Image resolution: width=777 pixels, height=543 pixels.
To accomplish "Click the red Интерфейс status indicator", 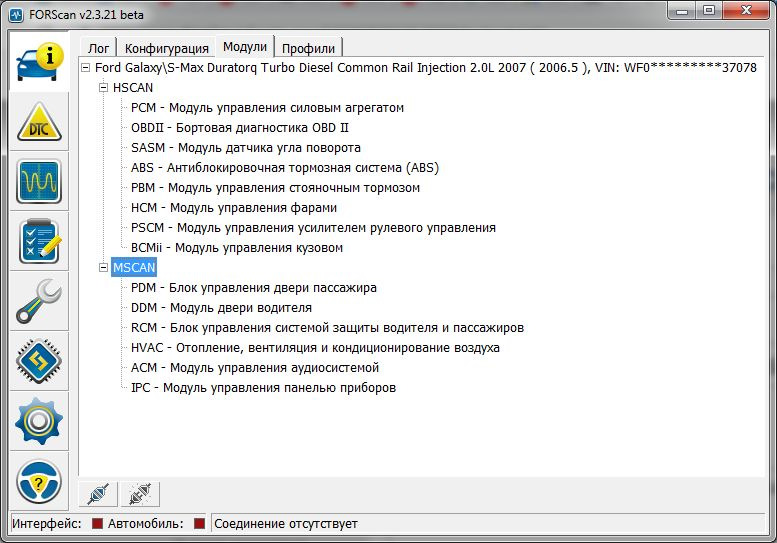I will point(98,523).
